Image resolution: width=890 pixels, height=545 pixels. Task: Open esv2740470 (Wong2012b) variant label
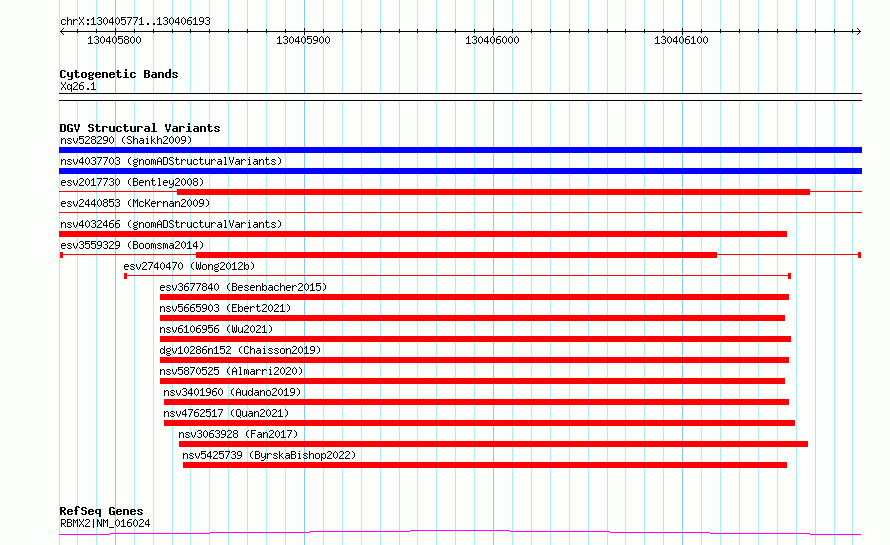189,266
